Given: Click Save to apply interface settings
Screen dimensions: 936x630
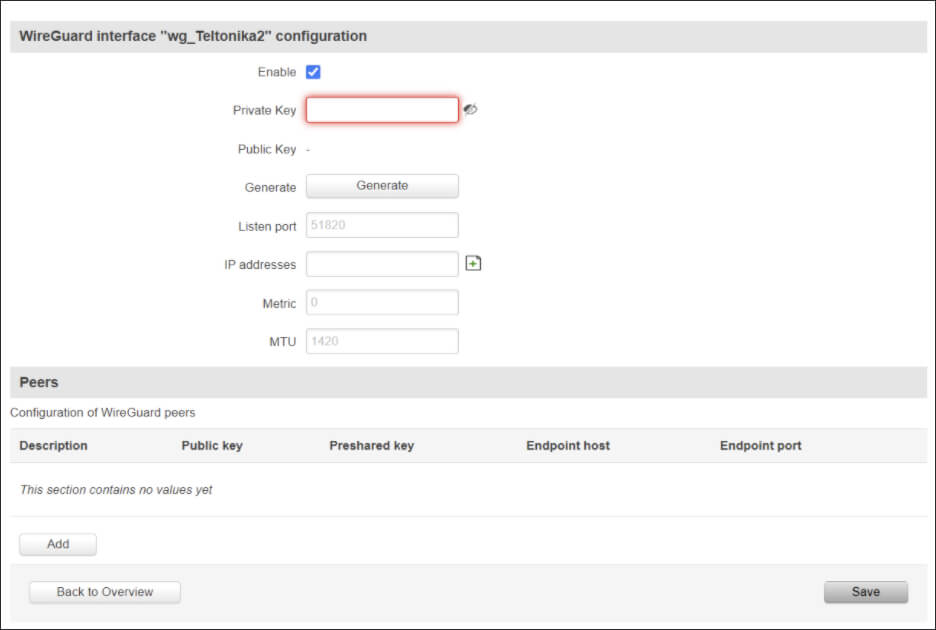Looking at the screenshot, I should click(864, 591).
